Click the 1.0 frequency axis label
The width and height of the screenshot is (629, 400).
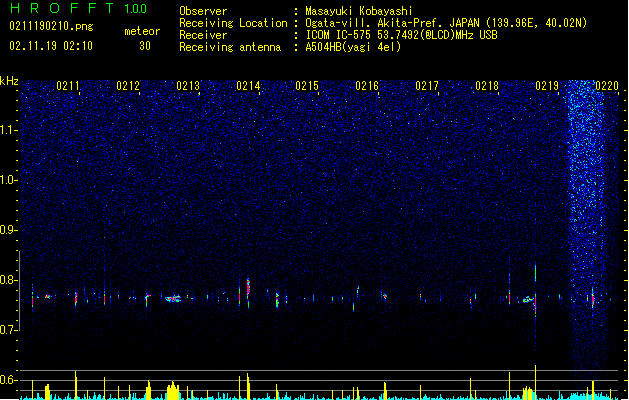click(9, 180)
